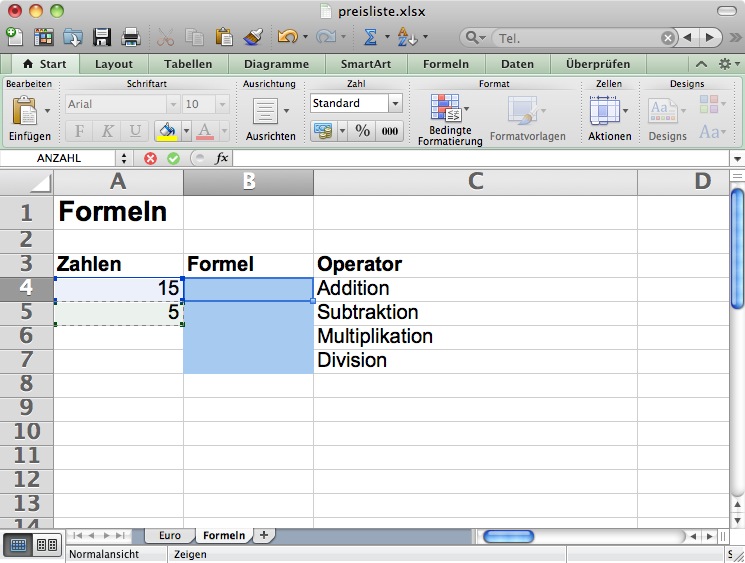
Task: Switch to Page Layout view button
Action: tap(46, 545)
